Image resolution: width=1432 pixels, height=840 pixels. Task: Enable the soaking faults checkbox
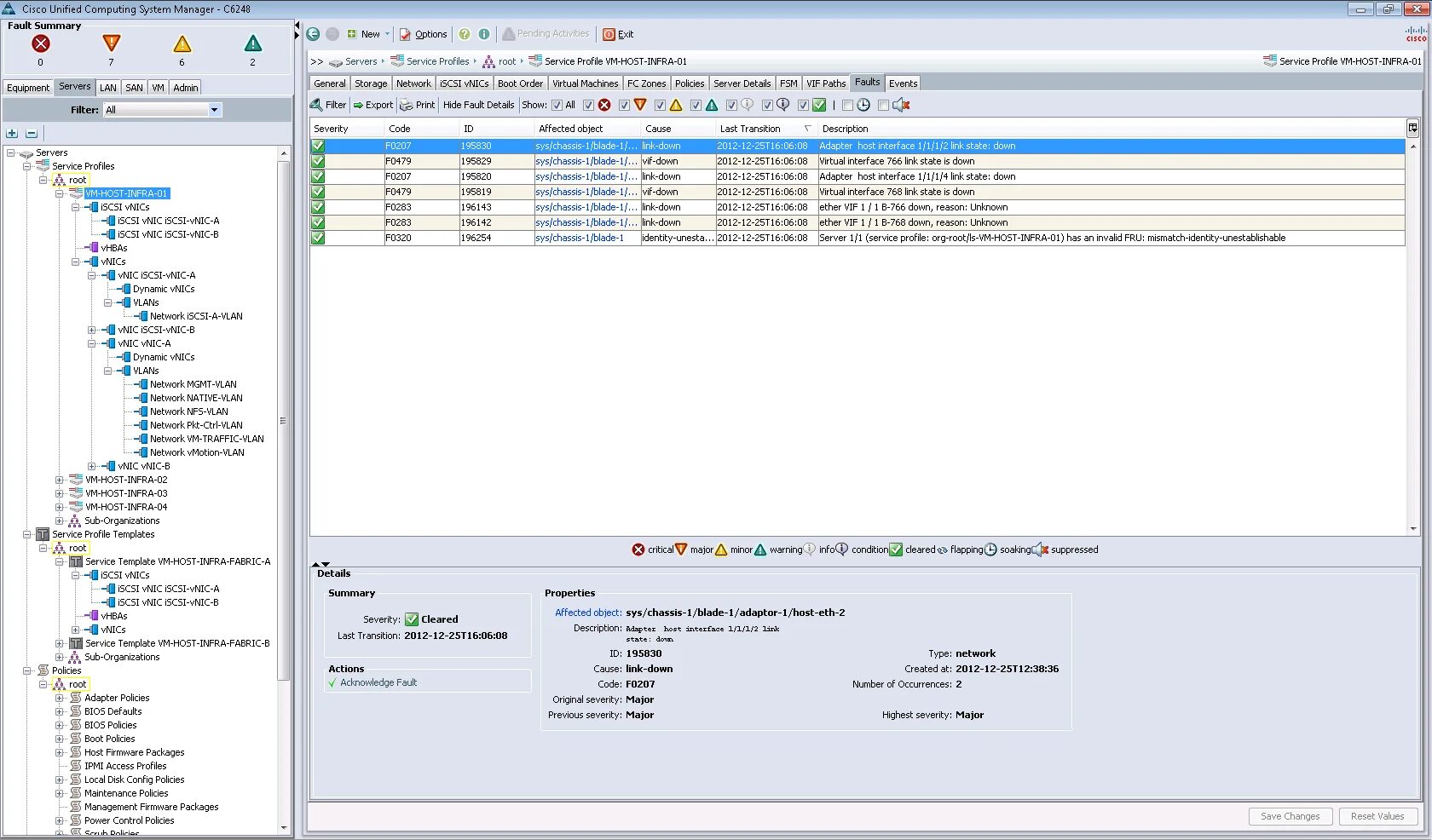coord(847,105)
